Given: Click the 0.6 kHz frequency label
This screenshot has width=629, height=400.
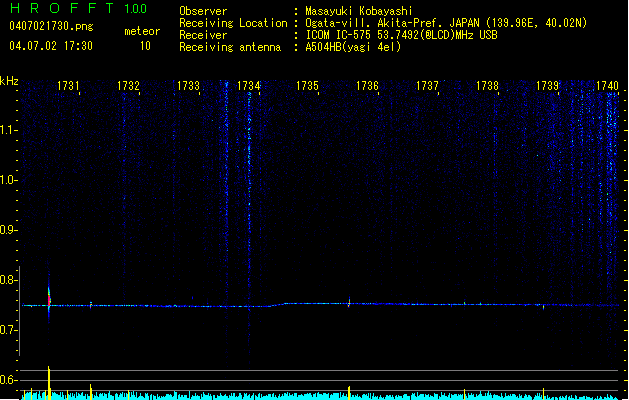Looking at the screenshot, I should click(x=8, y=380).
